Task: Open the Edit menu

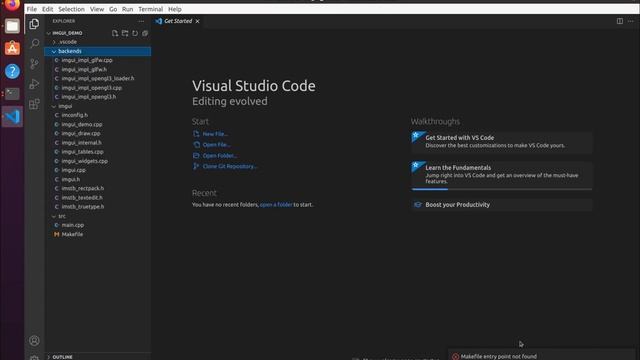Action: coord(47,9)
